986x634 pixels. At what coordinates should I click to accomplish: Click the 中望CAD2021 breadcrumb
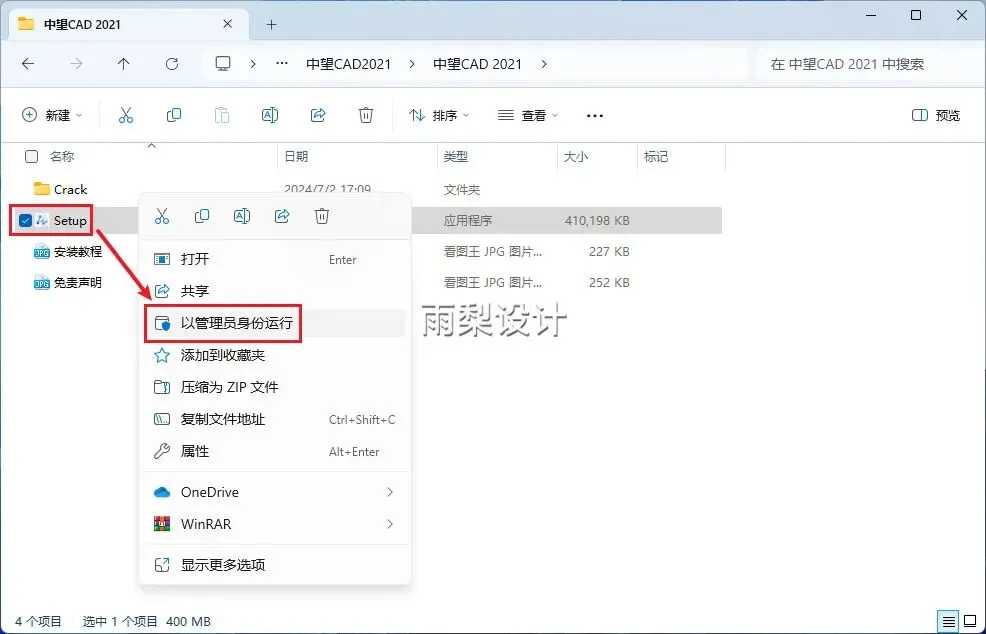tap(348, 64)
